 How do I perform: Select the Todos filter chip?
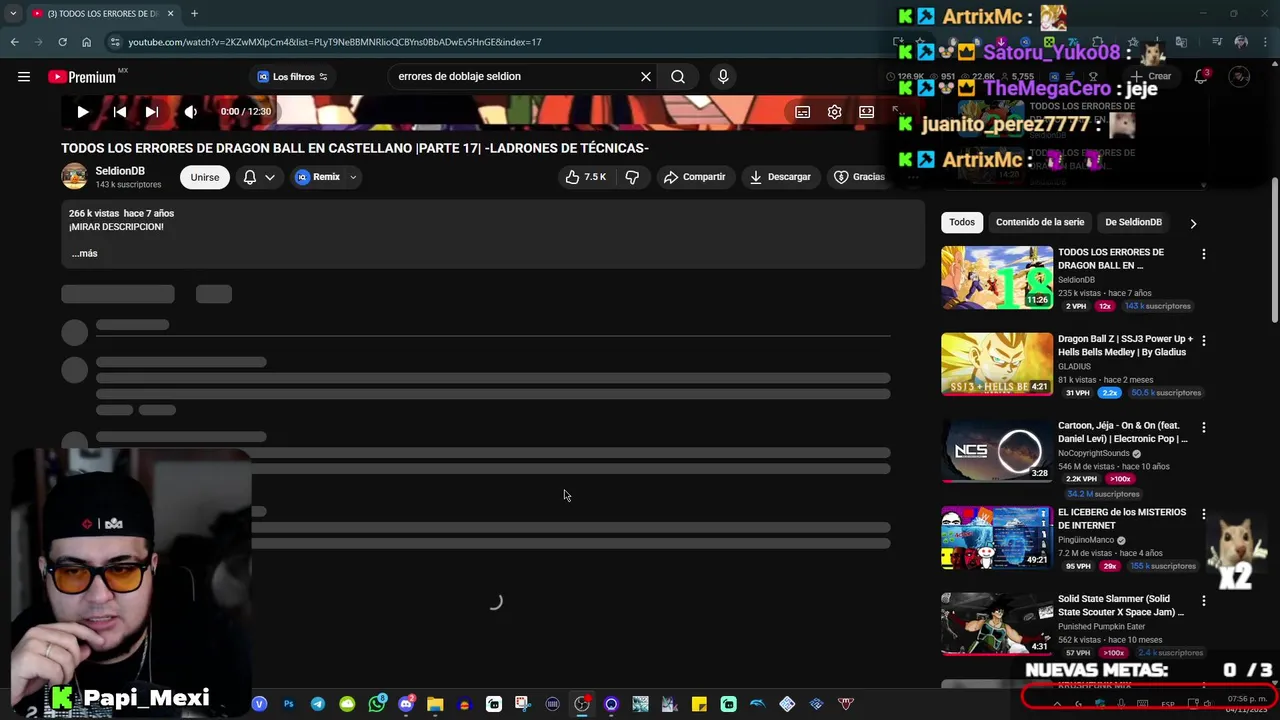click(x=962, y=222)
